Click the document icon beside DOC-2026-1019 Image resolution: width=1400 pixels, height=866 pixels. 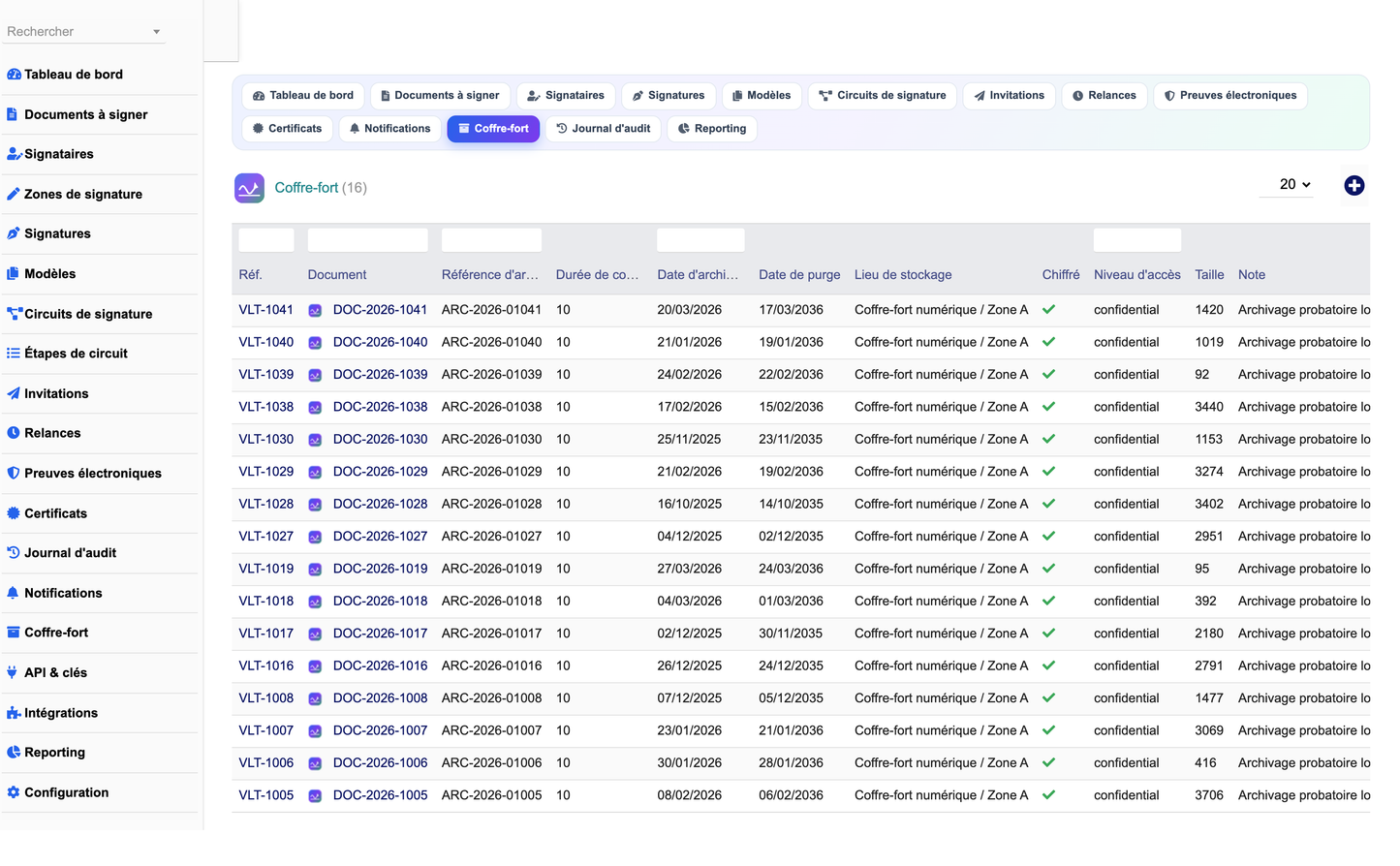(315, 570)
